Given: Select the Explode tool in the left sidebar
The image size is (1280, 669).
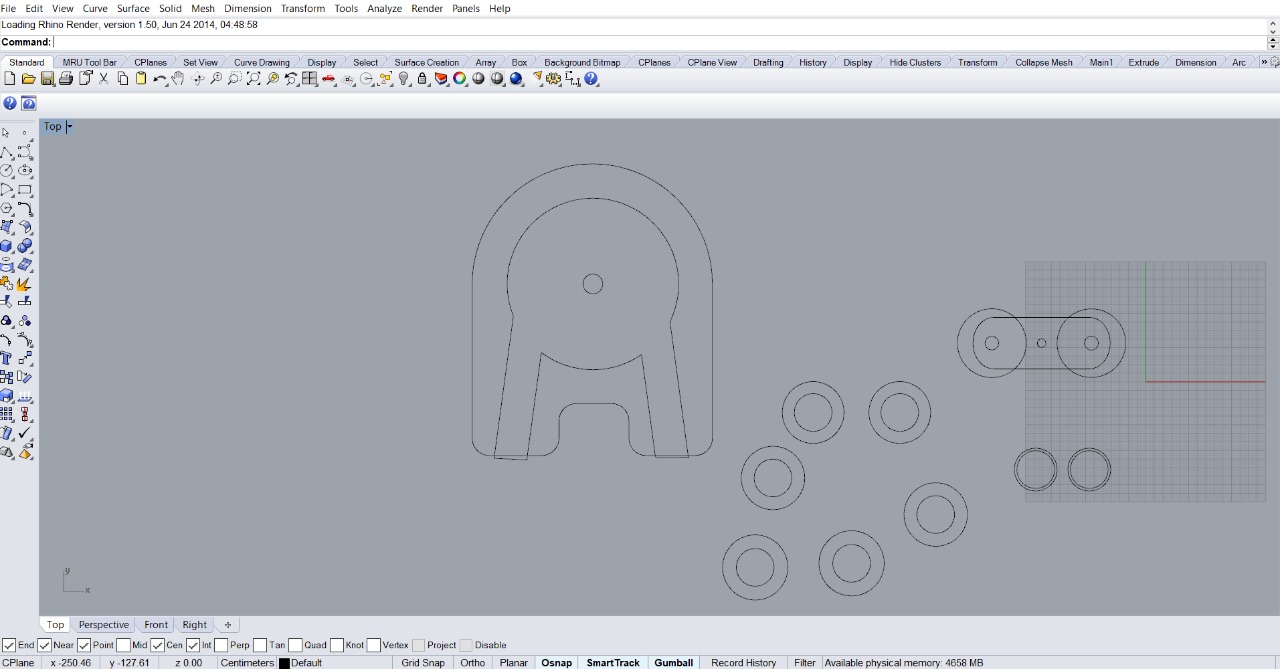Looking at the screenshot, I should [x=25, y=284].
